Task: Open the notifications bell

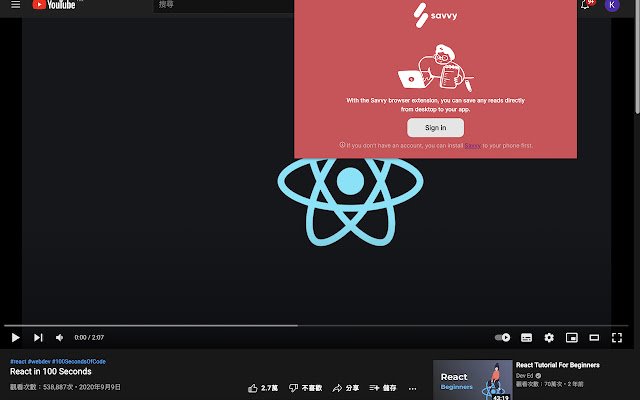Action: pyautogui.click(x=585, y=4)
